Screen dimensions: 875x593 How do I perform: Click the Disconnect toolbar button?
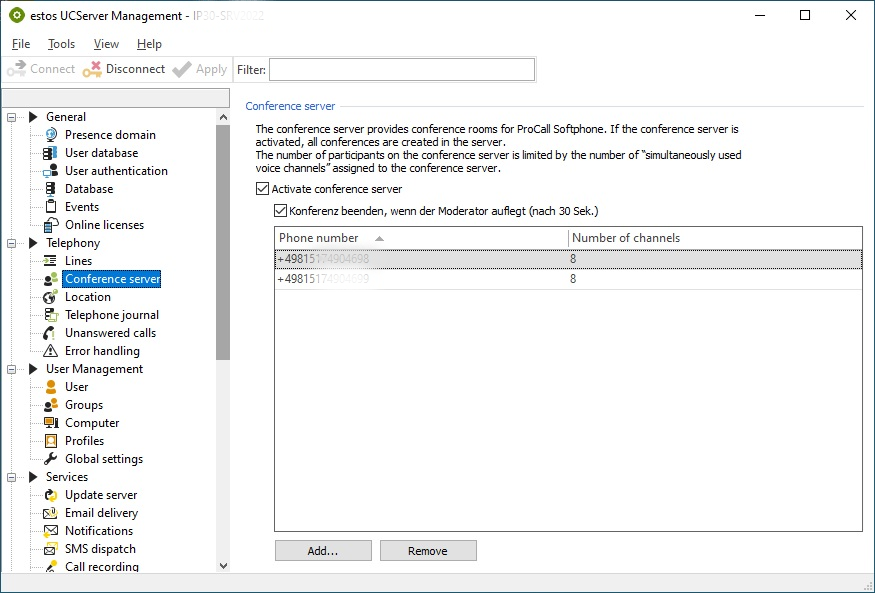124,69
